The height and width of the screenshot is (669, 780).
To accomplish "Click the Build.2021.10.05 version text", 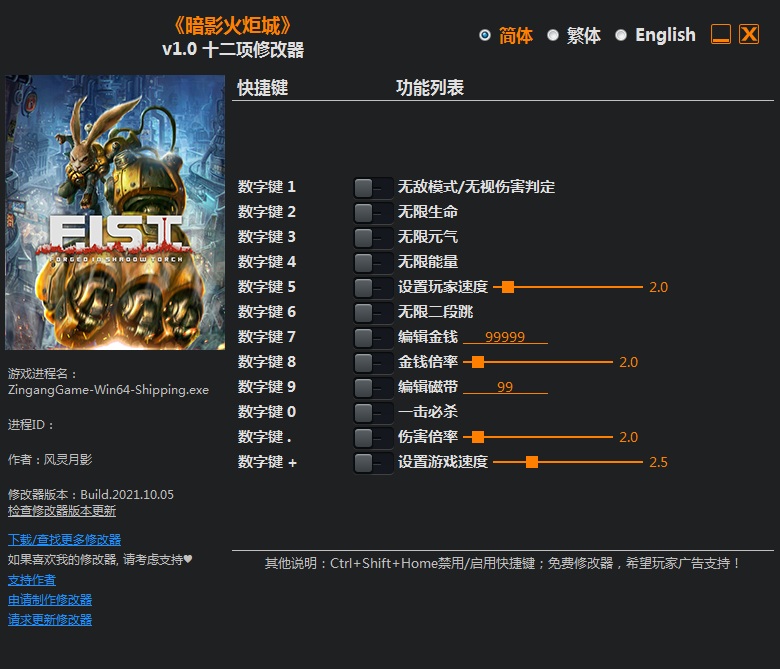I will (x=127, y=494).
